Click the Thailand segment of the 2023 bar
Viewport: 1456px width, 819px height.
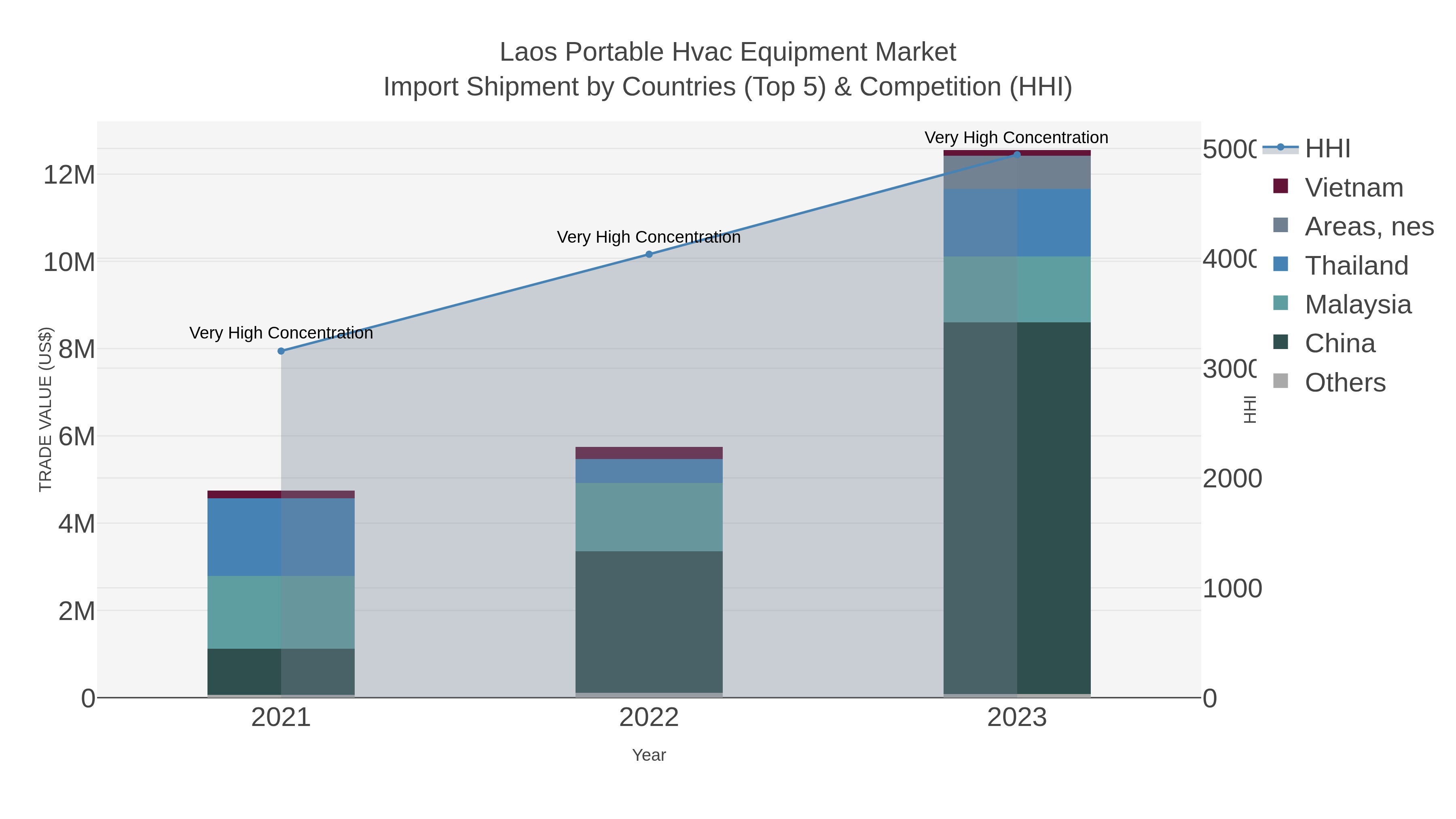coord(1017,223)
